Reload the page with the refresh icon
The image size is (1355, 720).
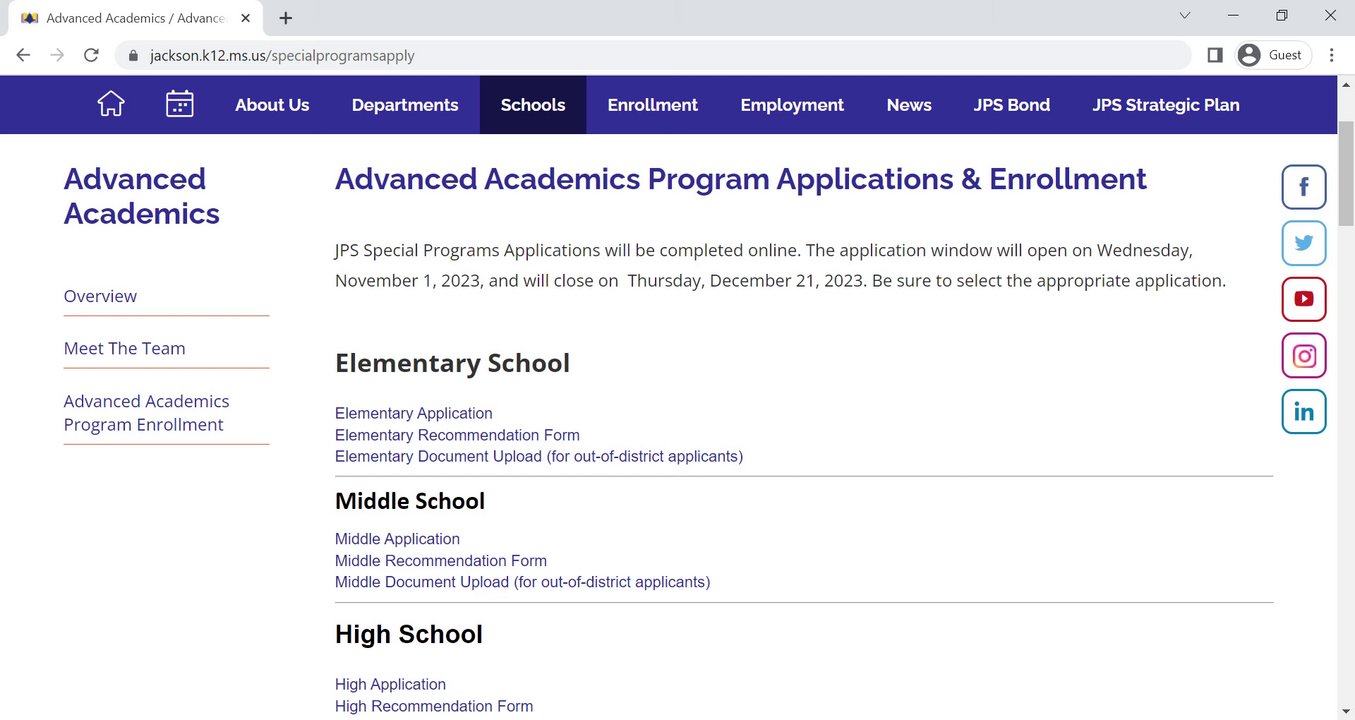pos(91,55)
